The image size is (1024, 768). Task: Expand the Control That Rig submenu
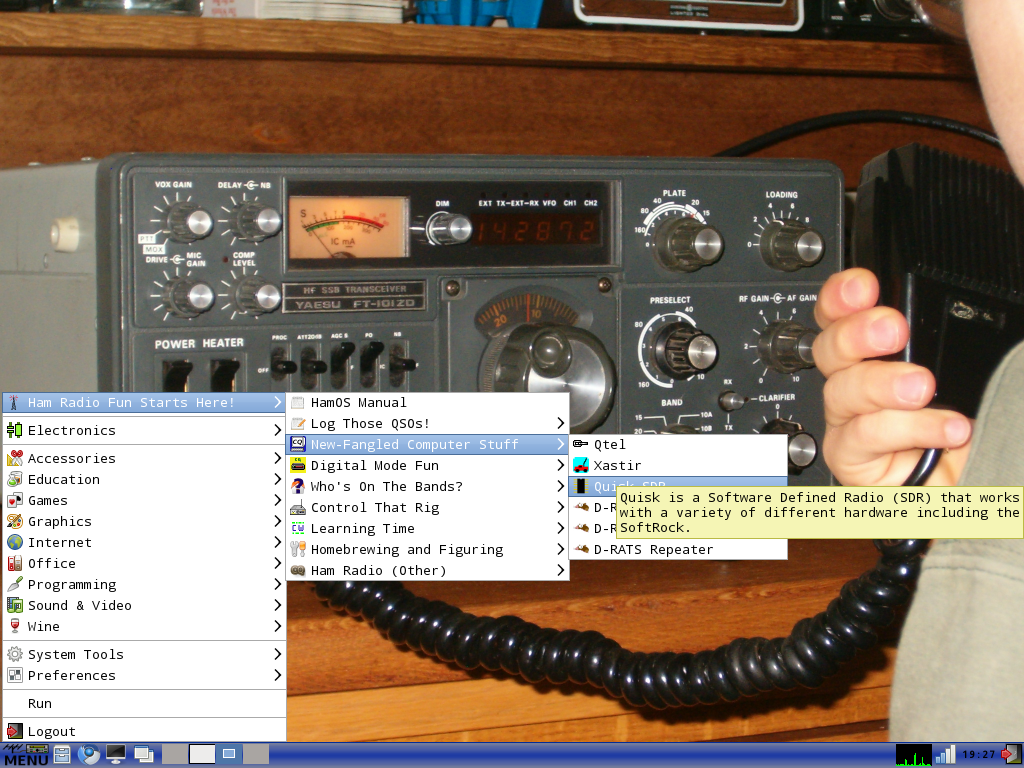click(428, 507)
